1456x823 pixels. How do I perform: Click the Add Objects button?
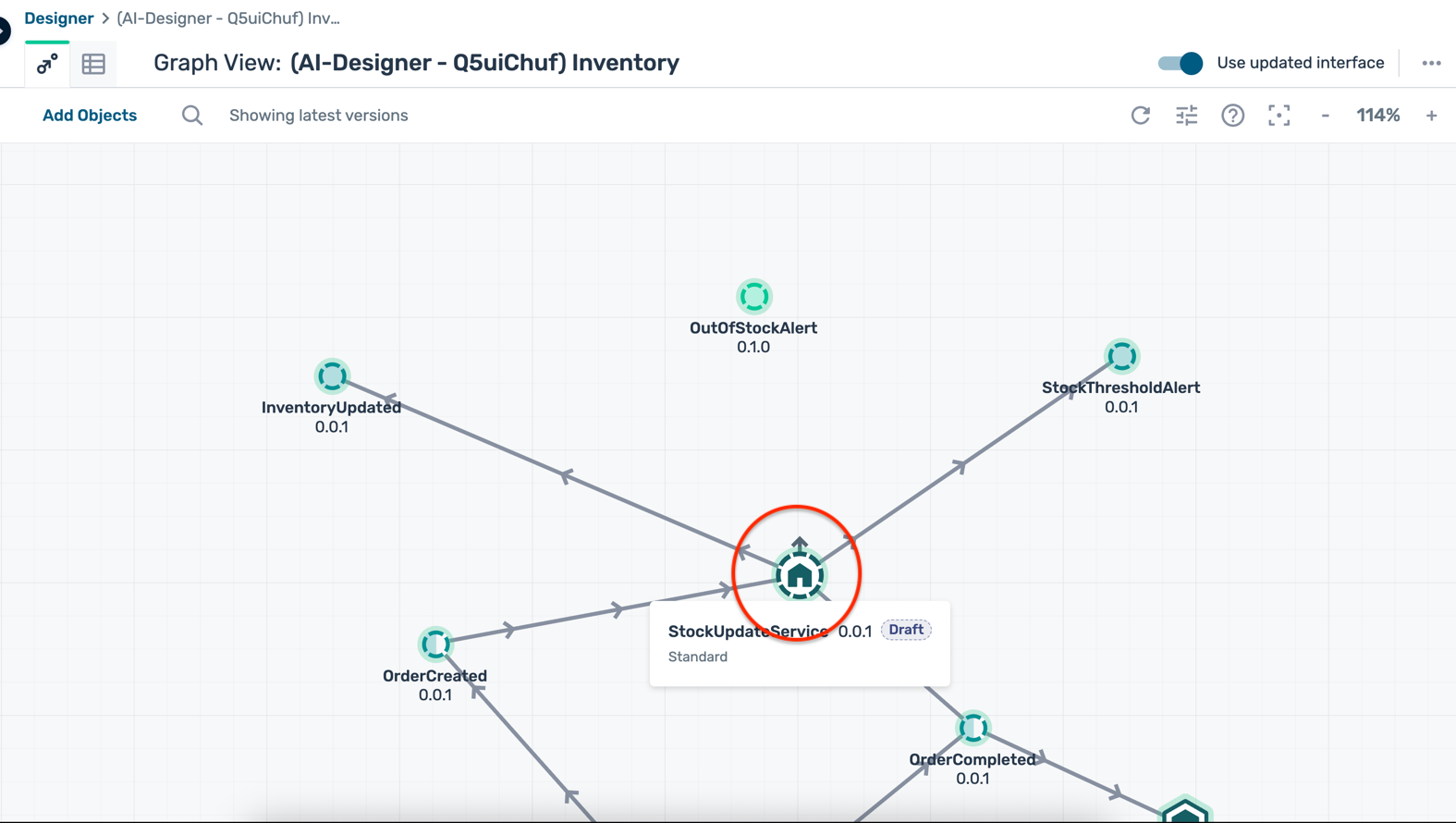coord(90,116)
